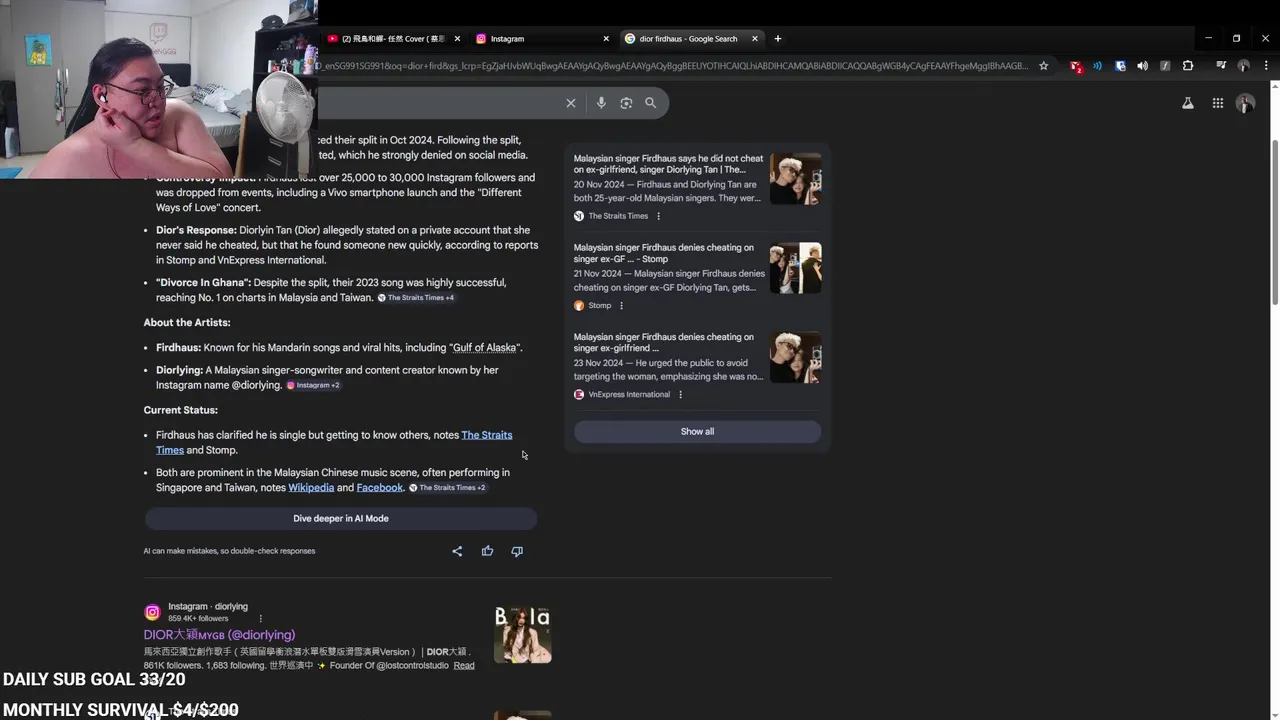This screenshot has height=720, width=1280.
Task: Open the Google account avatar
Action: pyautogui.click(x=1245, y=103)
